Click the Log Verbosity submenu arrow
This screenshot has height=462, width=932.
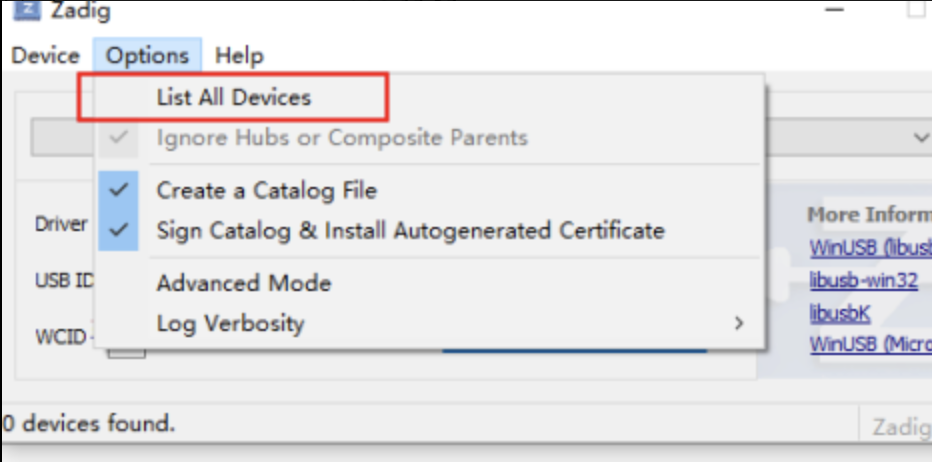pos(739,323)
